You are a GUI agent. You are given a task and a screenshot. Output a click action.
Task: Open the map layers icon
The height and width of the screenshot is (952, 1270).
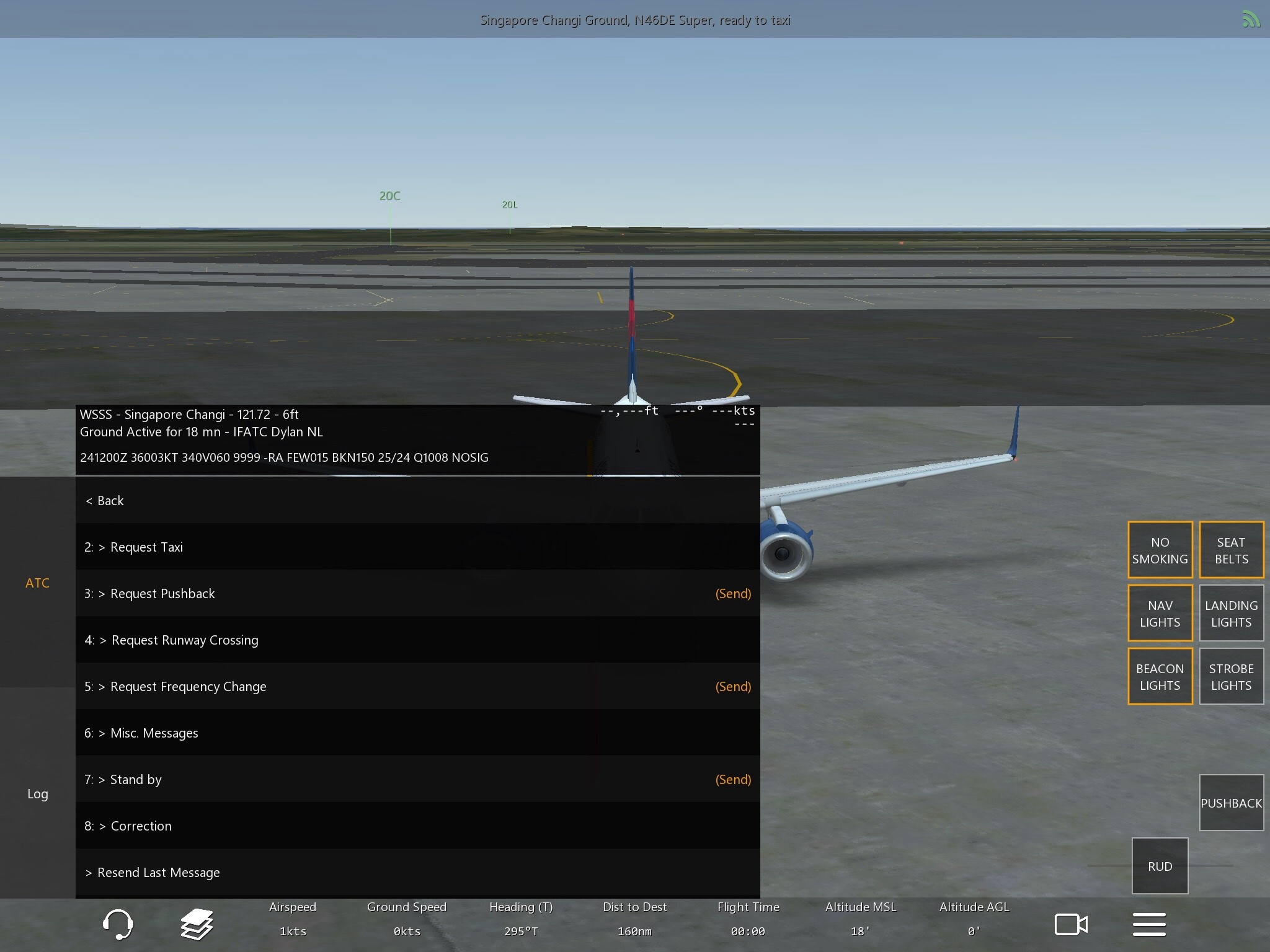tap(197, 924)
